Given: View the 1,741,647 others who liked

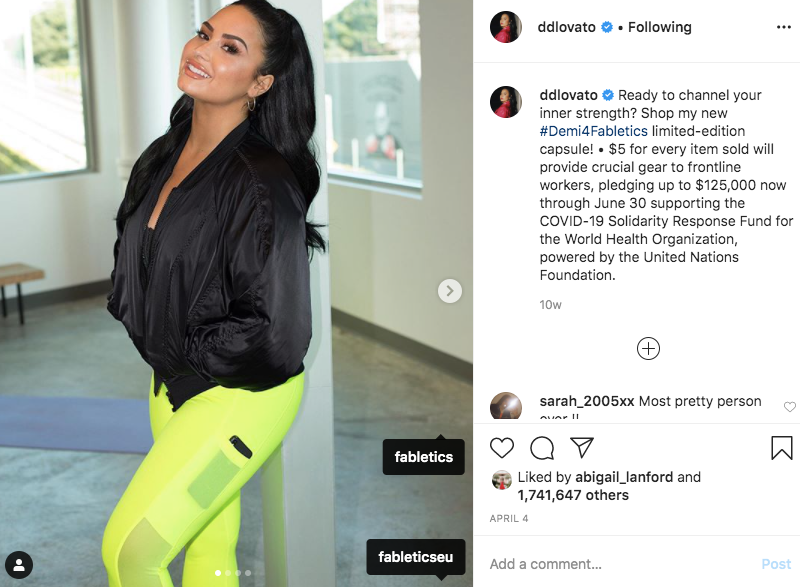Looking at the screenshot, I should [x=573, y=495].
